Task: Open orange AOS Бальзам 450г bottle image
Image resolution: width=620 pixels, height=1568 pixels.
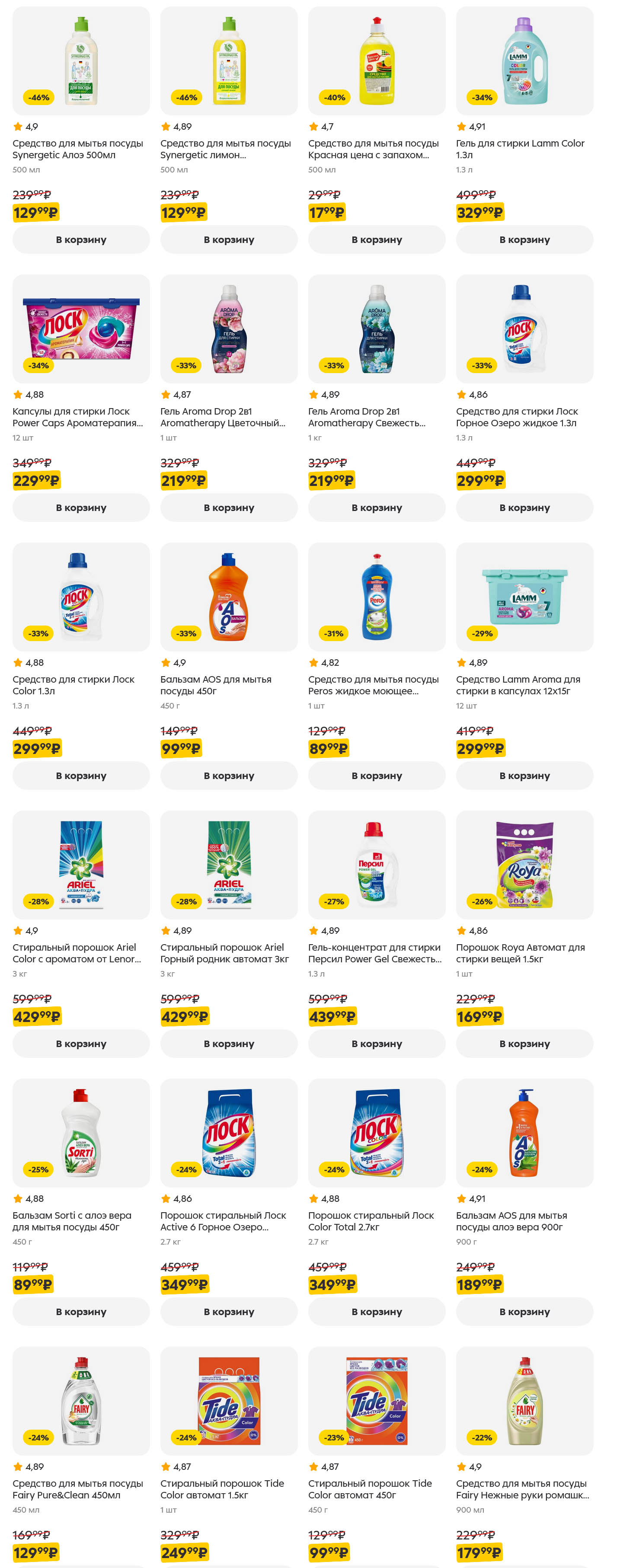Action: pyautogui.click(x=228, y=597)
